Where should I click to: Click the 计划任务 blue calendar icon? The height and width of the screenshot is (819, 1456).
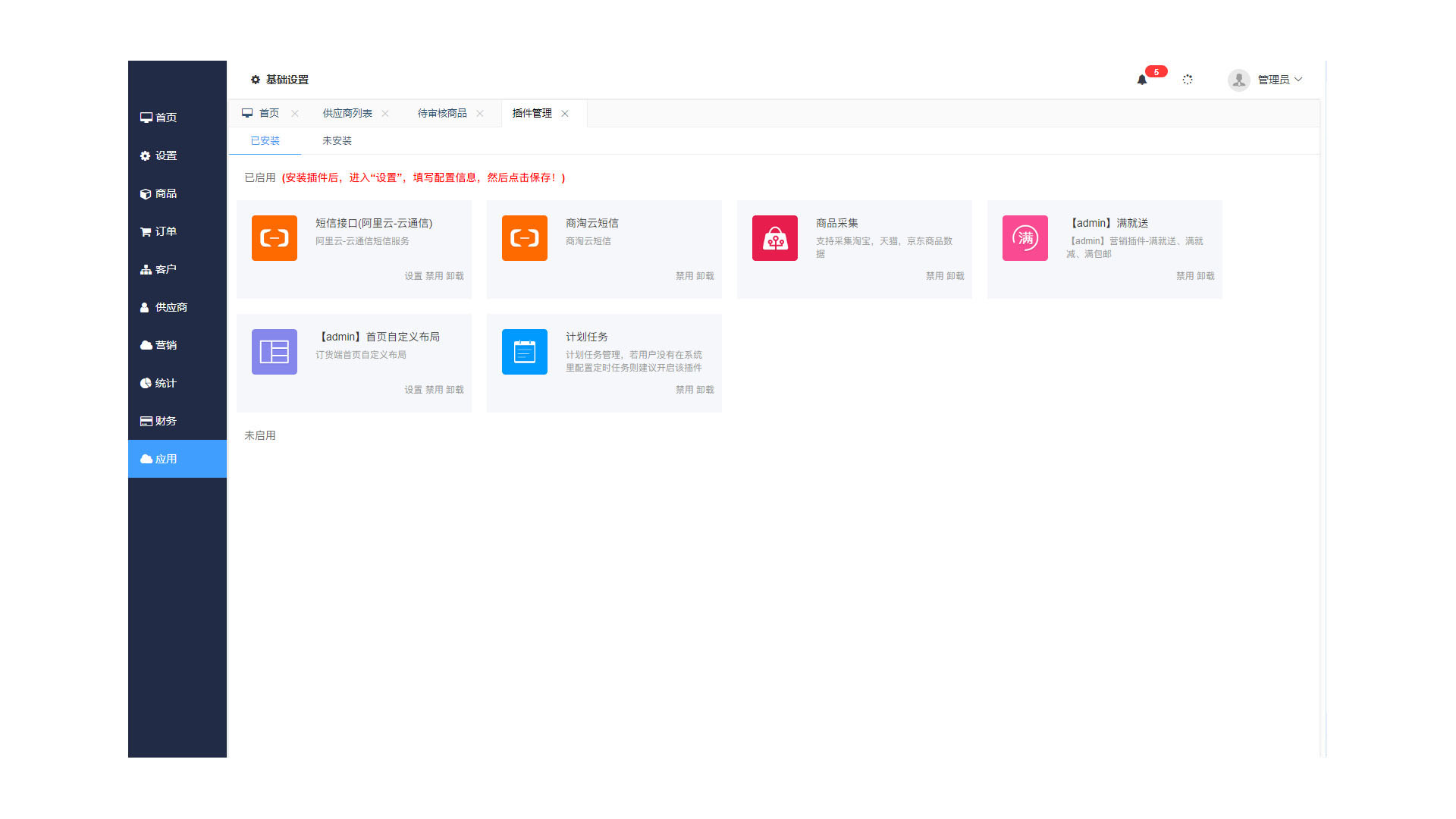[x=524, y=352]
